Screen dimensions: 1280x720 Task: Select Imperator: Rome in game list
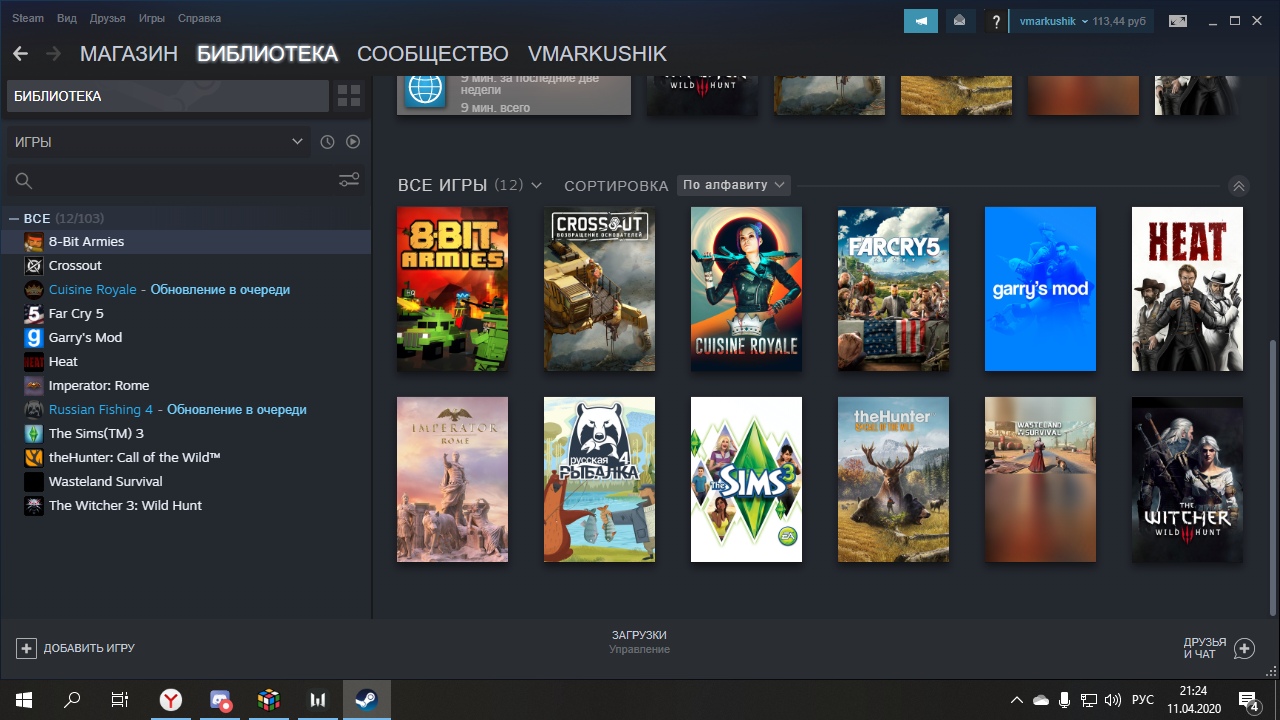pyautogui.click(x=185, y=385)
